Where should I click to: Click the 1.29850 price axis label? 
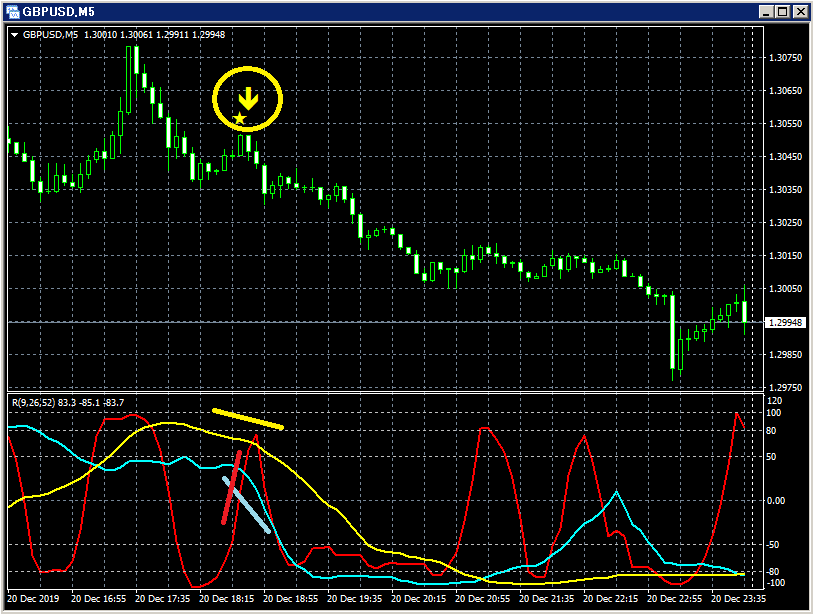[x=786, y=355]
